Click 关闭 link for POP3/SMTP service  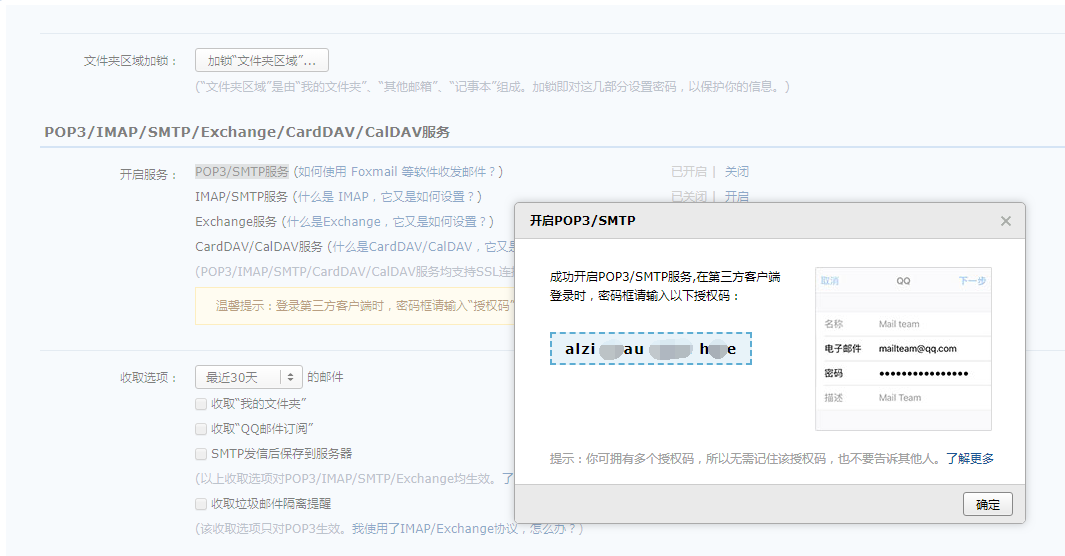pyautogui.click(x=736, y=172)
